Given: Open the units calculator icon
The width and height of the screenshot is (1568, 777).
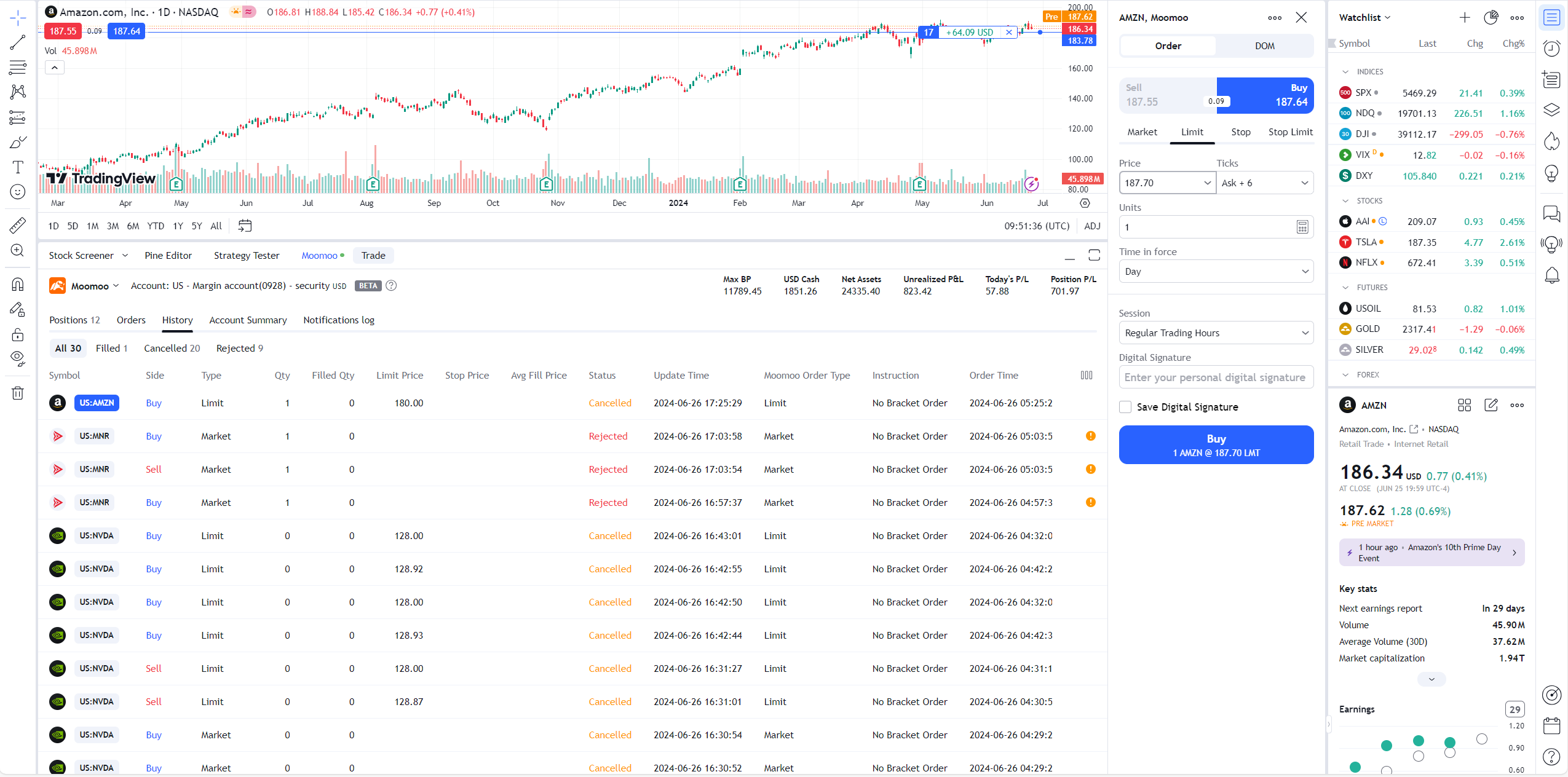Looking at the screenshot, I should coord(1302,227).
